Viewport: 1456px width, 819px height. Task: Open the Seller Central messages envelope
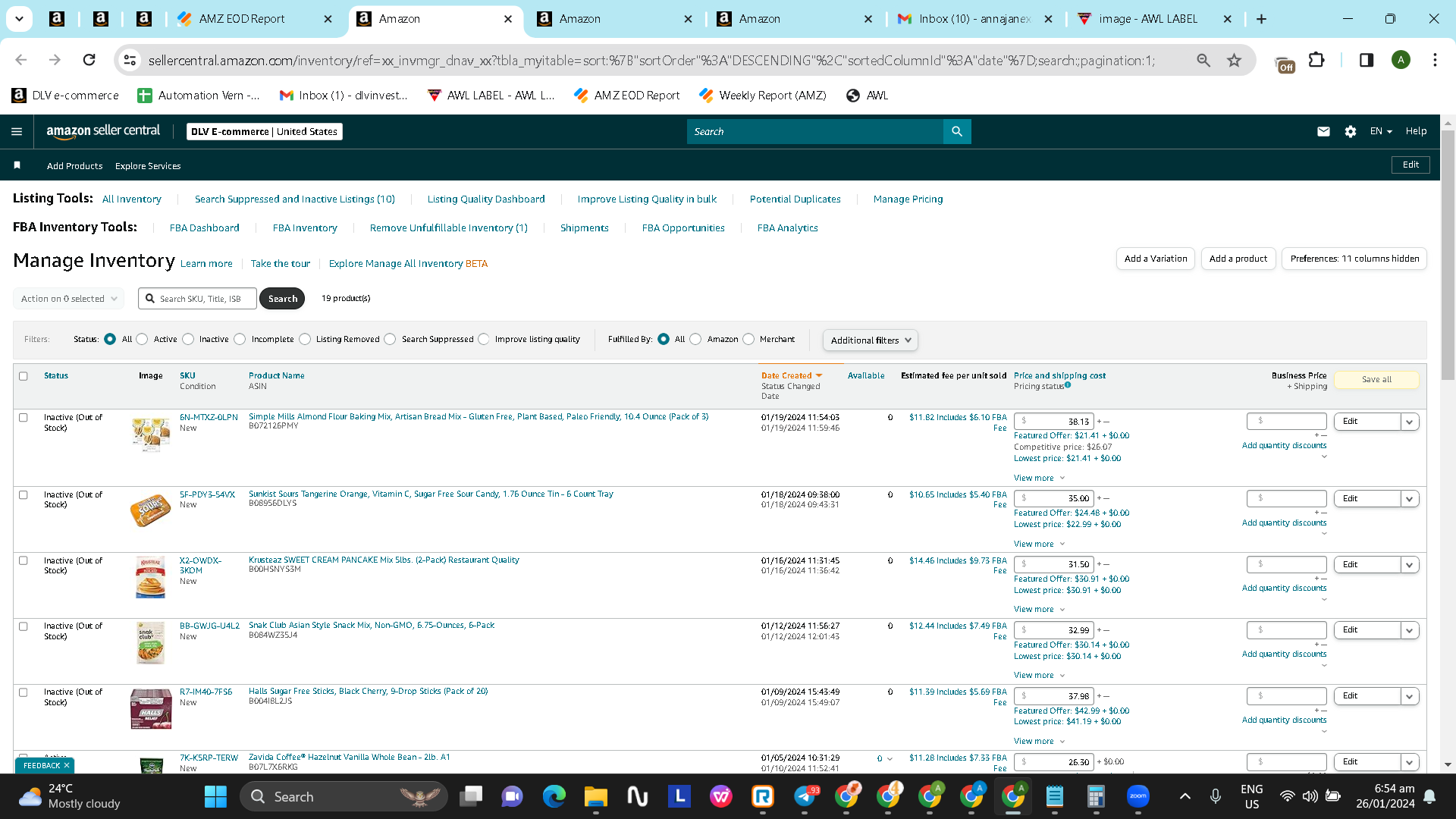[x=1323, y=131]
